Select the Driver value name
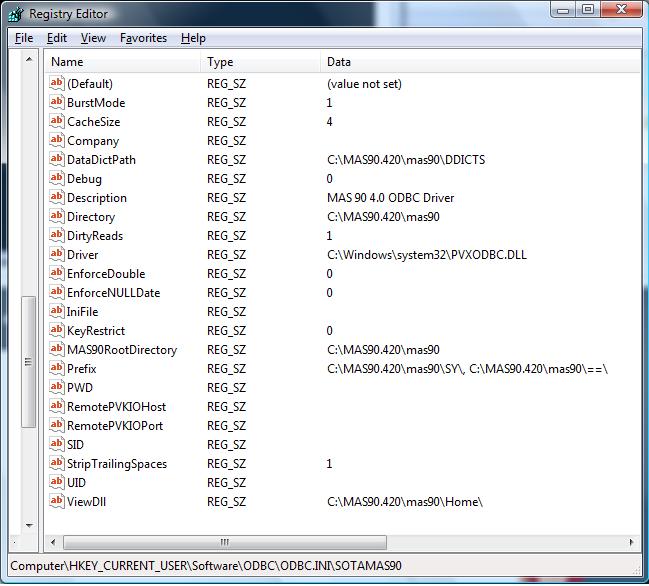This screenshot has height=586, width=649. pyautogui.click(x=82, y=255)
